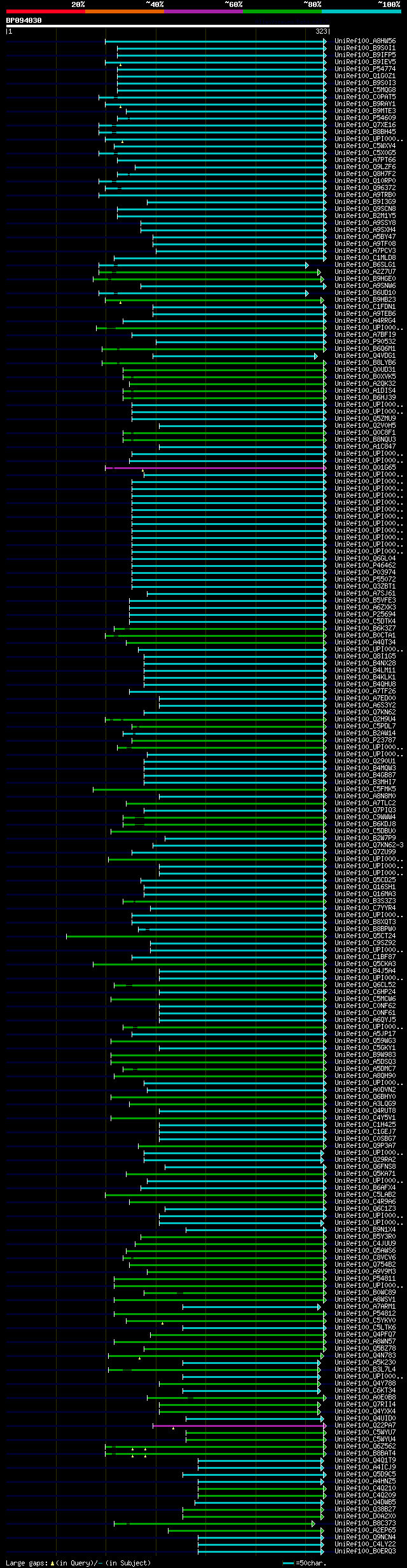This screenshot has width=407, height=1568.
Task: Select the UniRef100_Q7KN62-3 label
Action: (x=369, y=845)
